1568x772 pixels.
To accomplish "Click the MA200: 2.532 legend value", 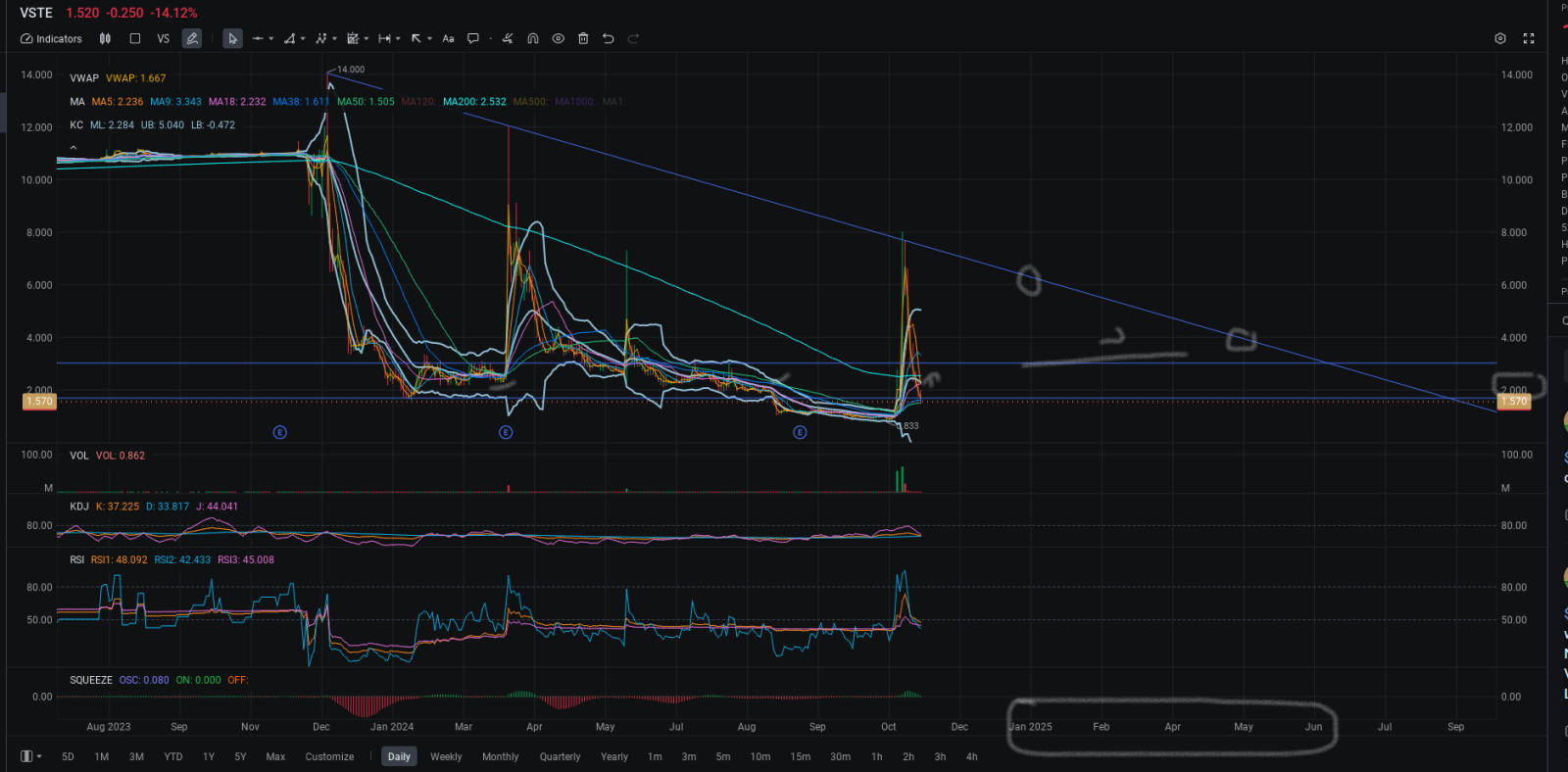I will click(474, 102).
